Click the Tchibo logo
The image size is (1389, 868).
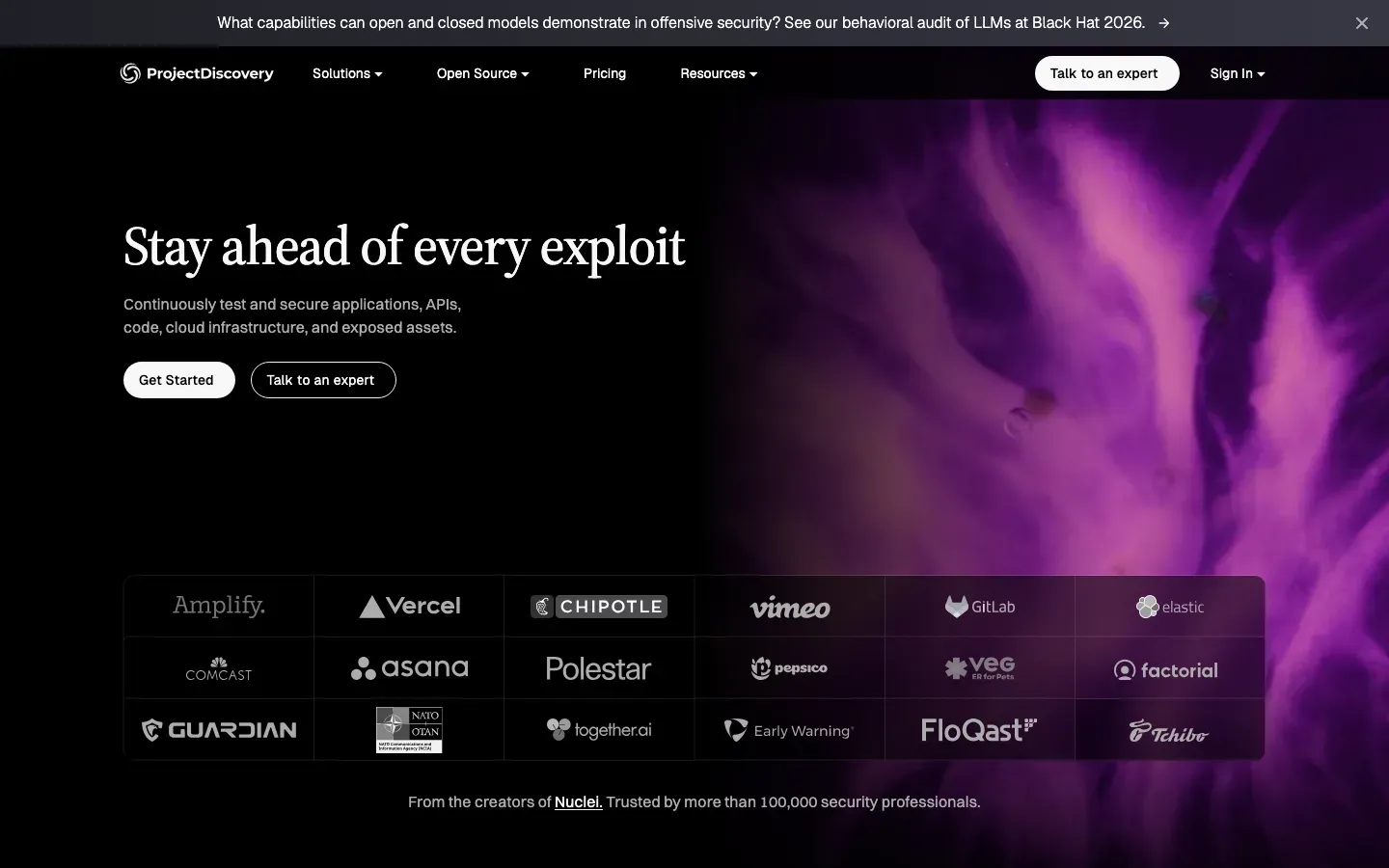pyautogui.click(x=1168, y=732)
